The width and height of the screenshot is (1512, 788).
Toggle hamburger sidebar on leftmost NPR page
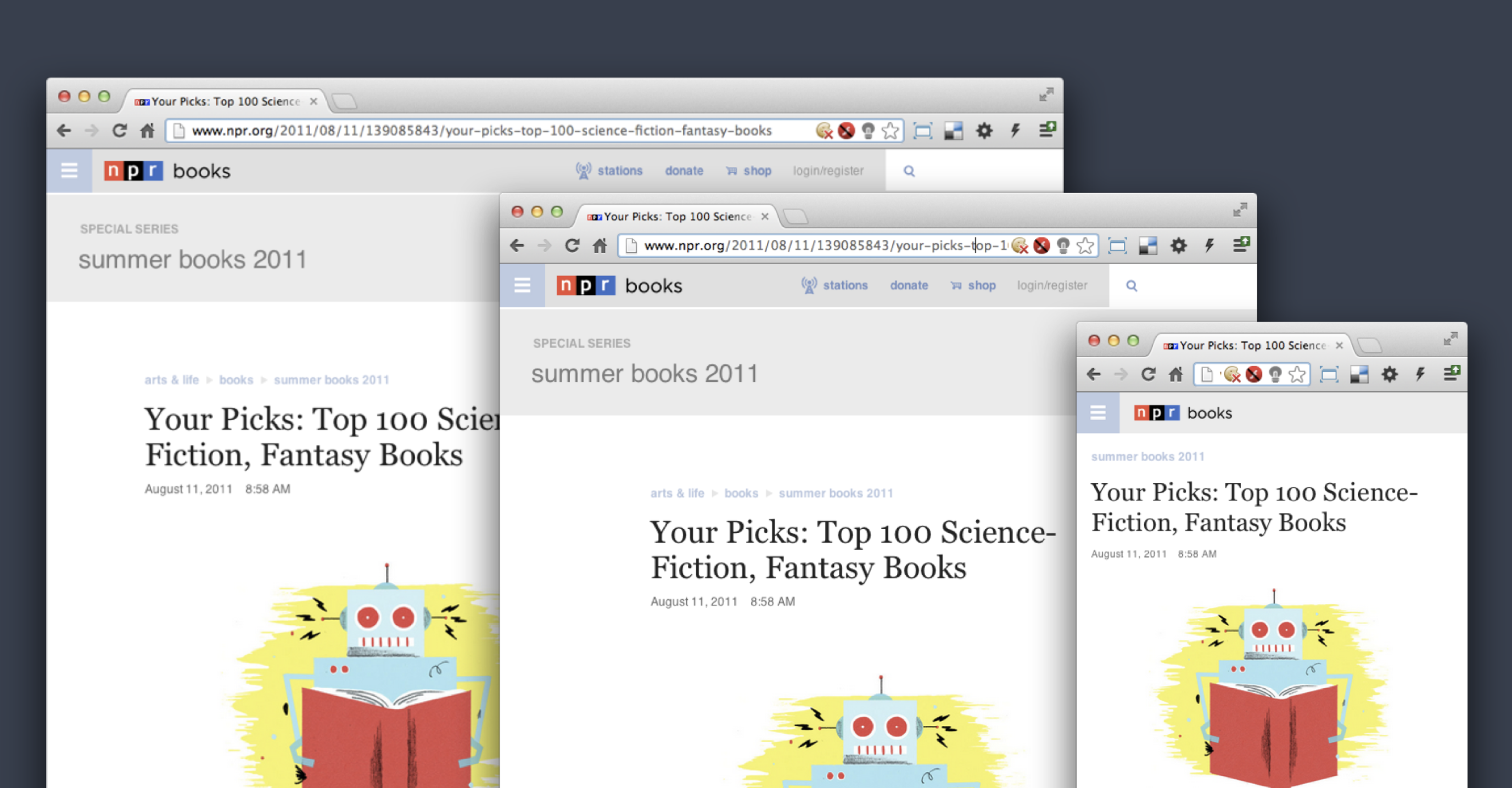[69, 171]
